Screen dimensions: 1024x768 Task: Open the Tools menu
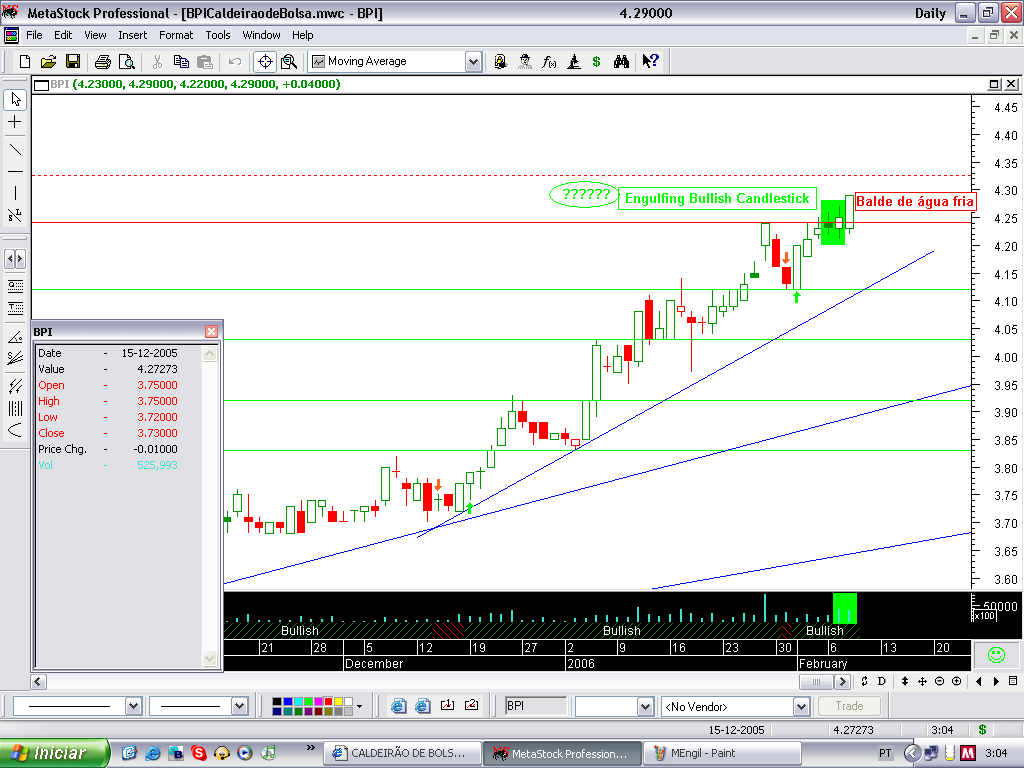click(217, 35)
